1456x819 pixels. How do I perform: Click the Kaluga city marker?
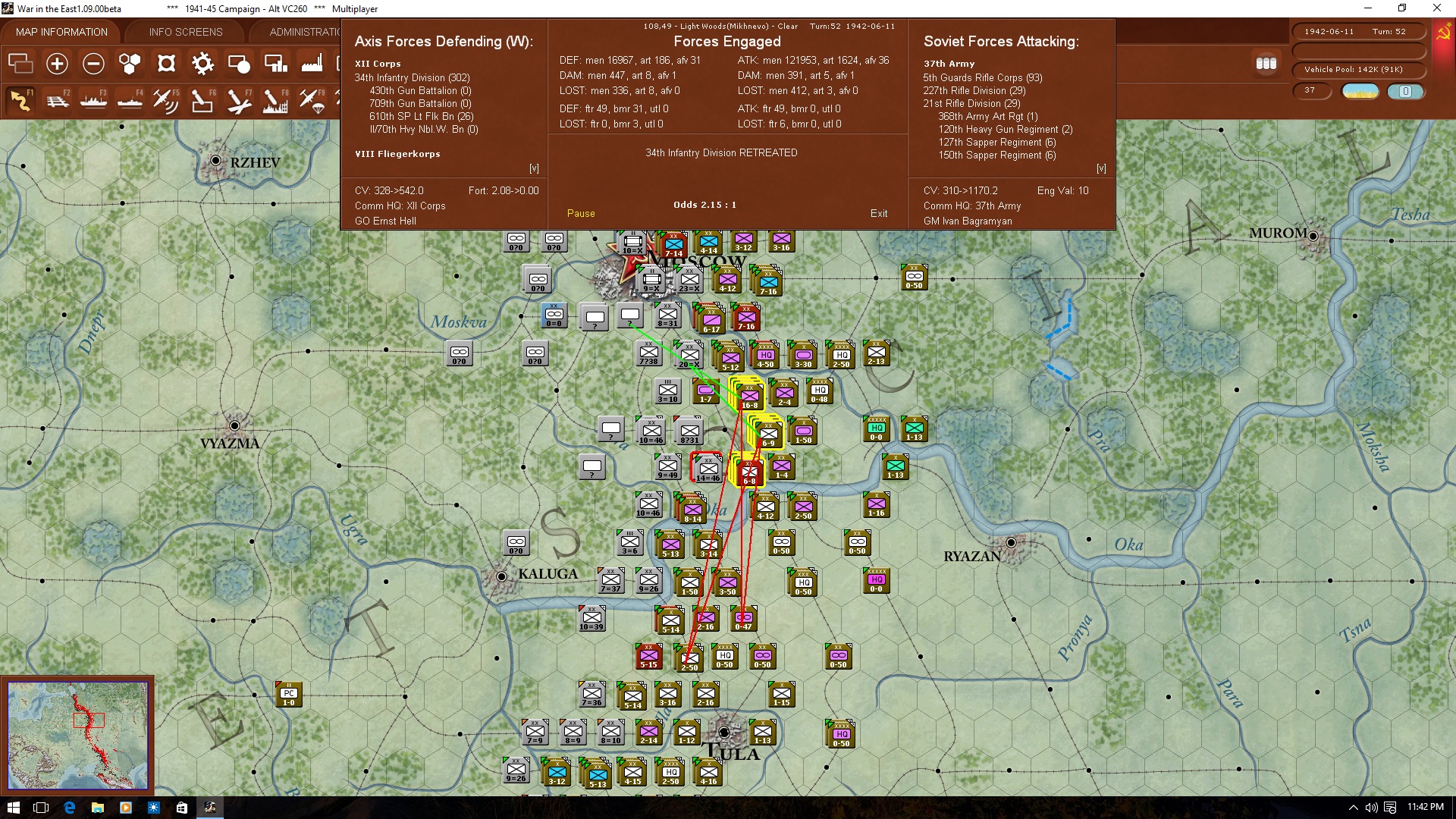point(501,576)
